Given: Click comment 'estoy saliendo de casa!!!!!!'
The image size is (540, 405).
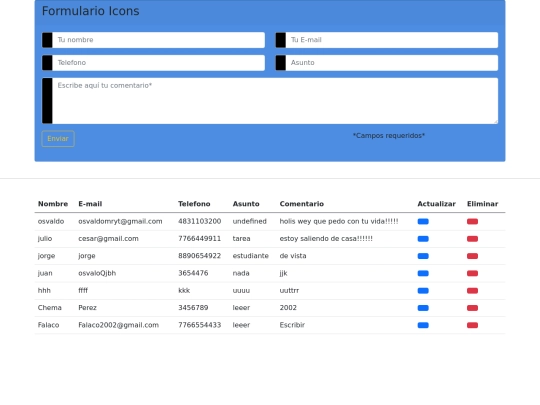Looking at the screenshot, I should [326, 239].
